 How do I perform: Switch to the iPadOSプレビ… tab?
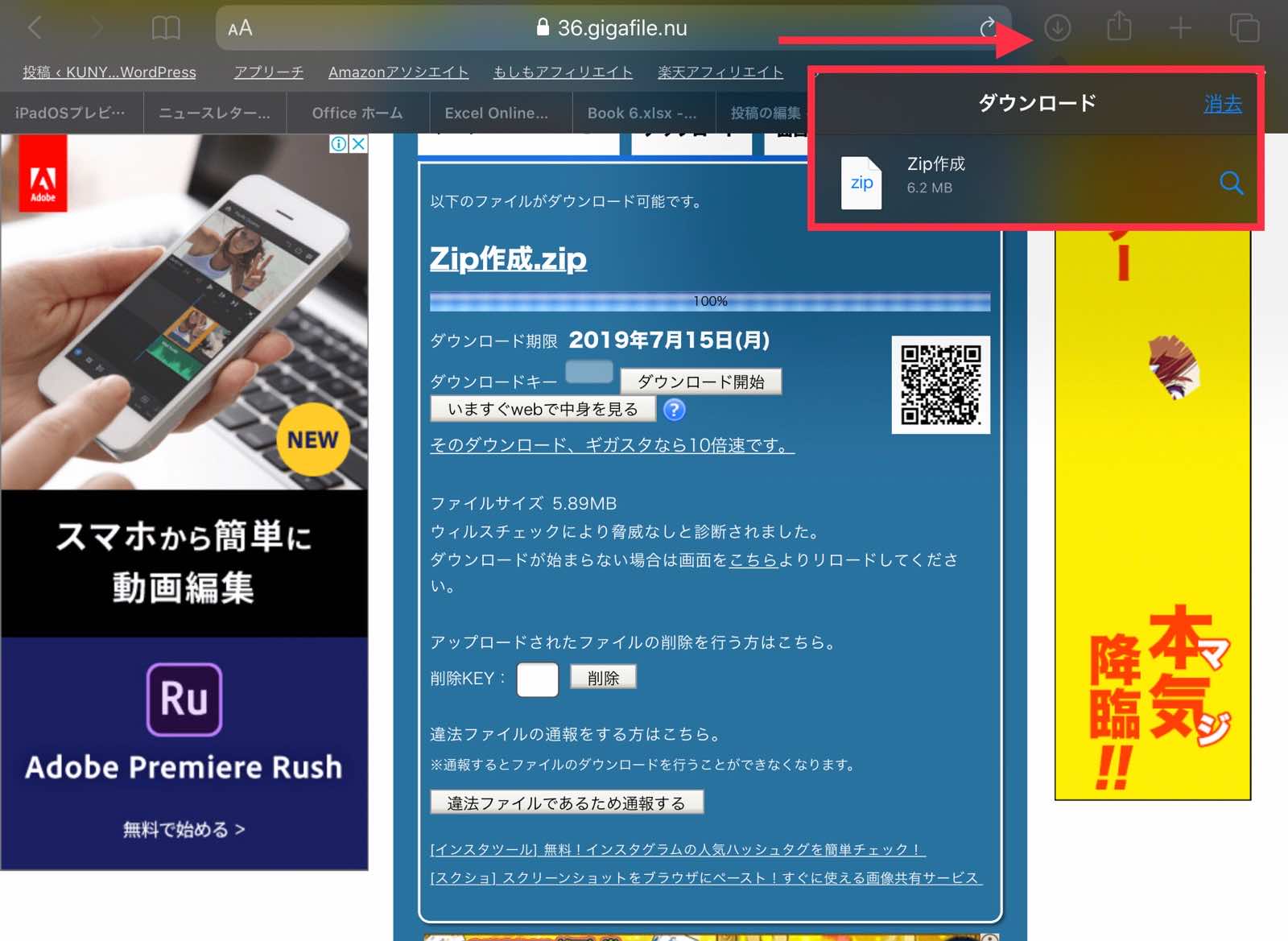(71, 113)
